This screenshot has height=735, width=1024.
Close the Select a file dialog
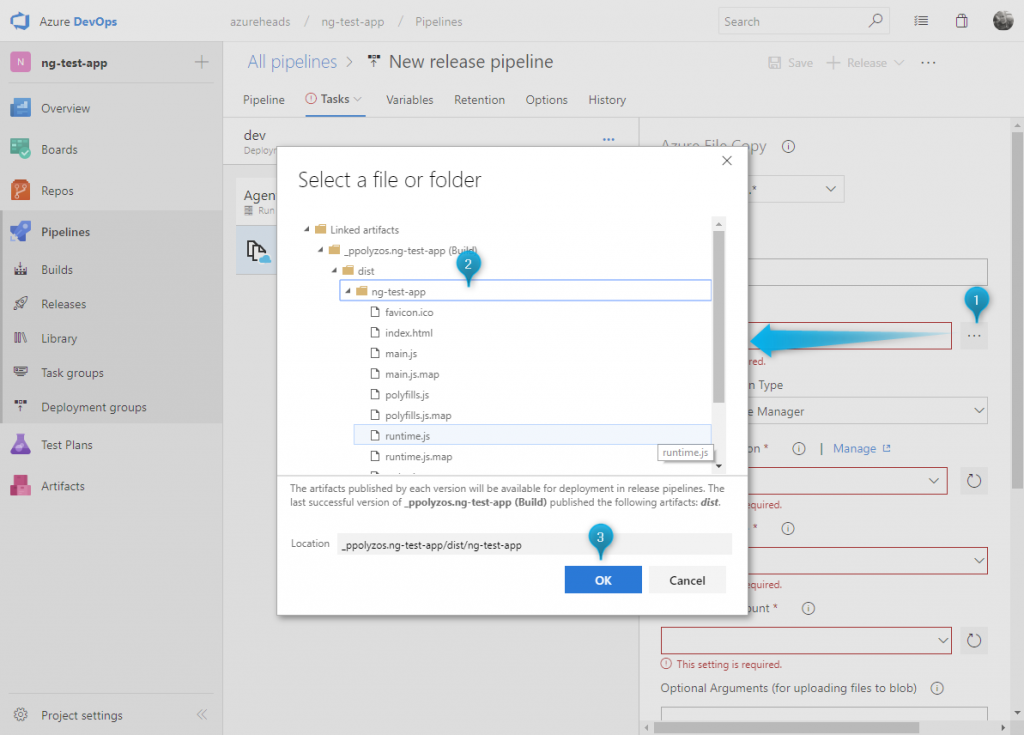pos(727,160)
